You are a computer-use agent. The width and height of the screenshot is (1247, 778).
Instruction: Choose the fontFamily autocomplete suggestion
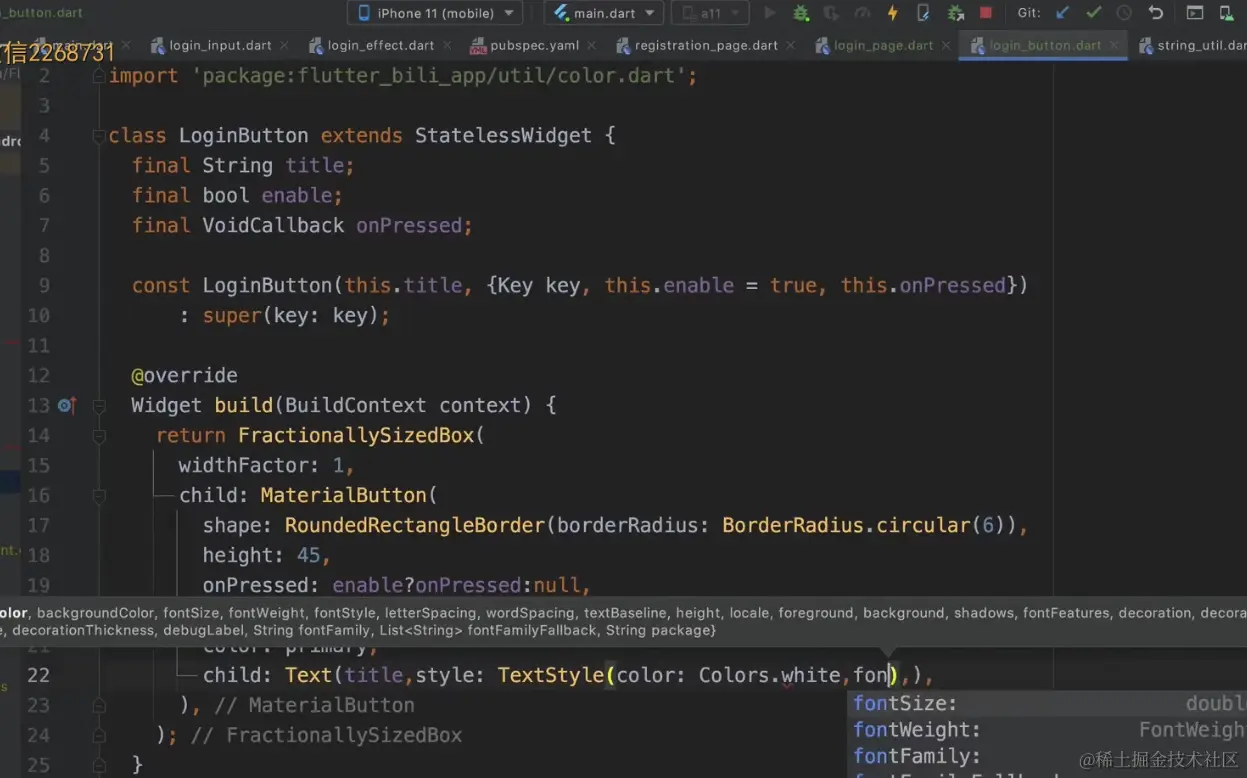tap(1048, 756)
